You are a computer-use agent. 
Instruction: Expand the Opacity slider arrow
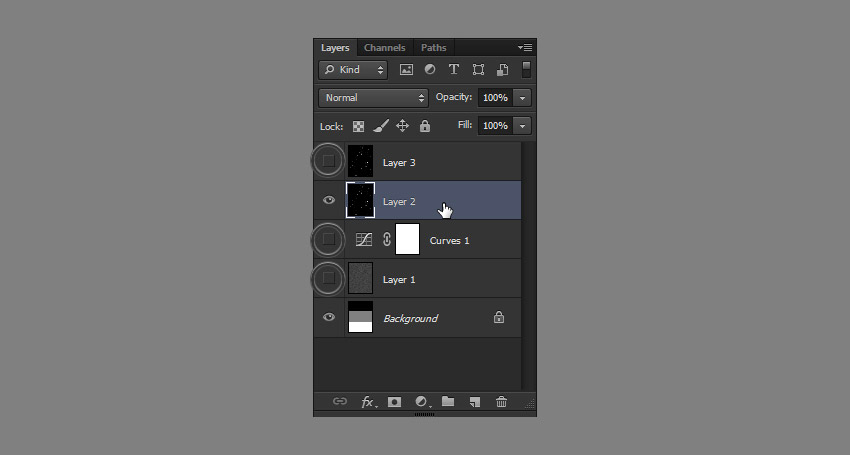click(x=523, y=98)
